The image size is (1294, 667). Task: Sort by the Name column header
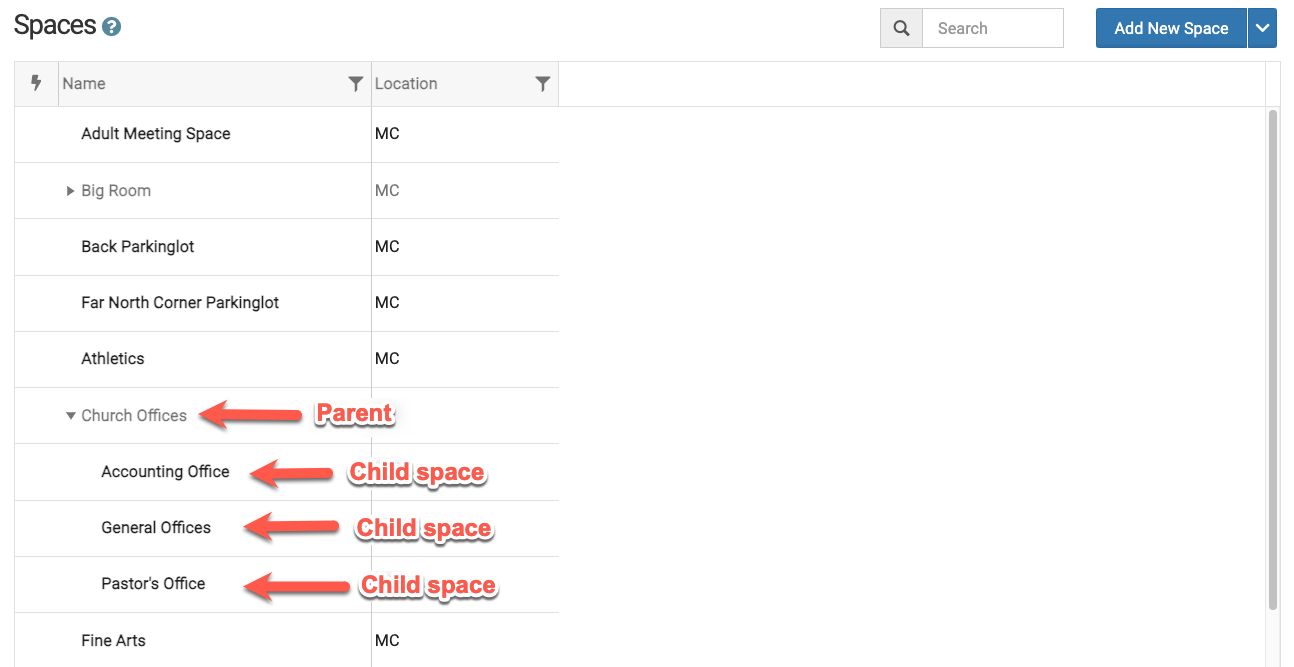tap(84, 84)
